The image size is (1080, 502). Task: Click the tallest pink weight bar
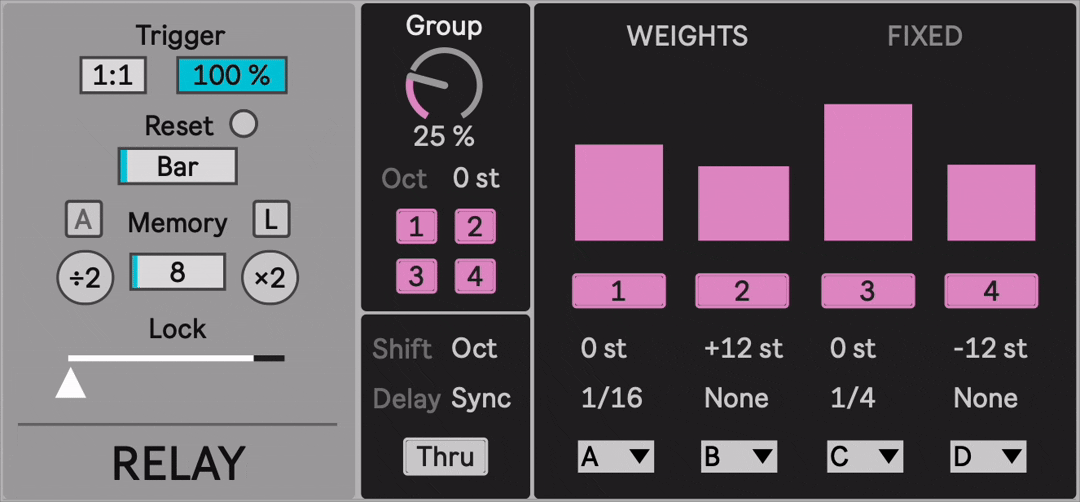point(867,172)
